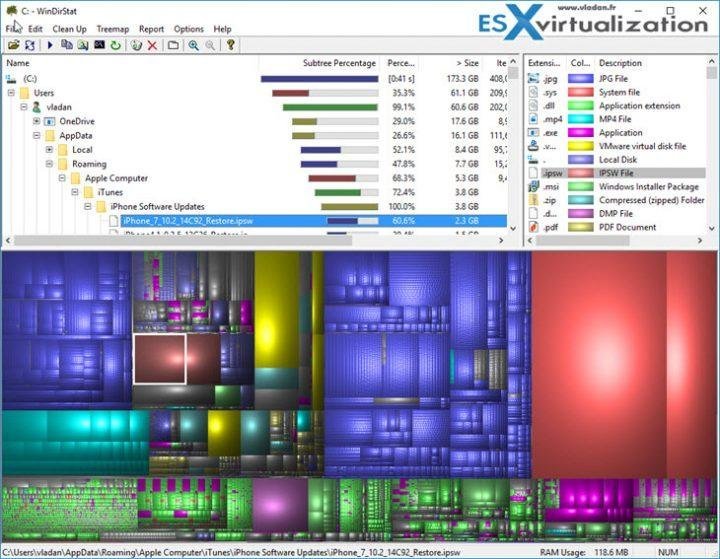Click the green Refresh Selected toolbar icon
The height and width of the screenshot is (559, 720).
[115, 45]
